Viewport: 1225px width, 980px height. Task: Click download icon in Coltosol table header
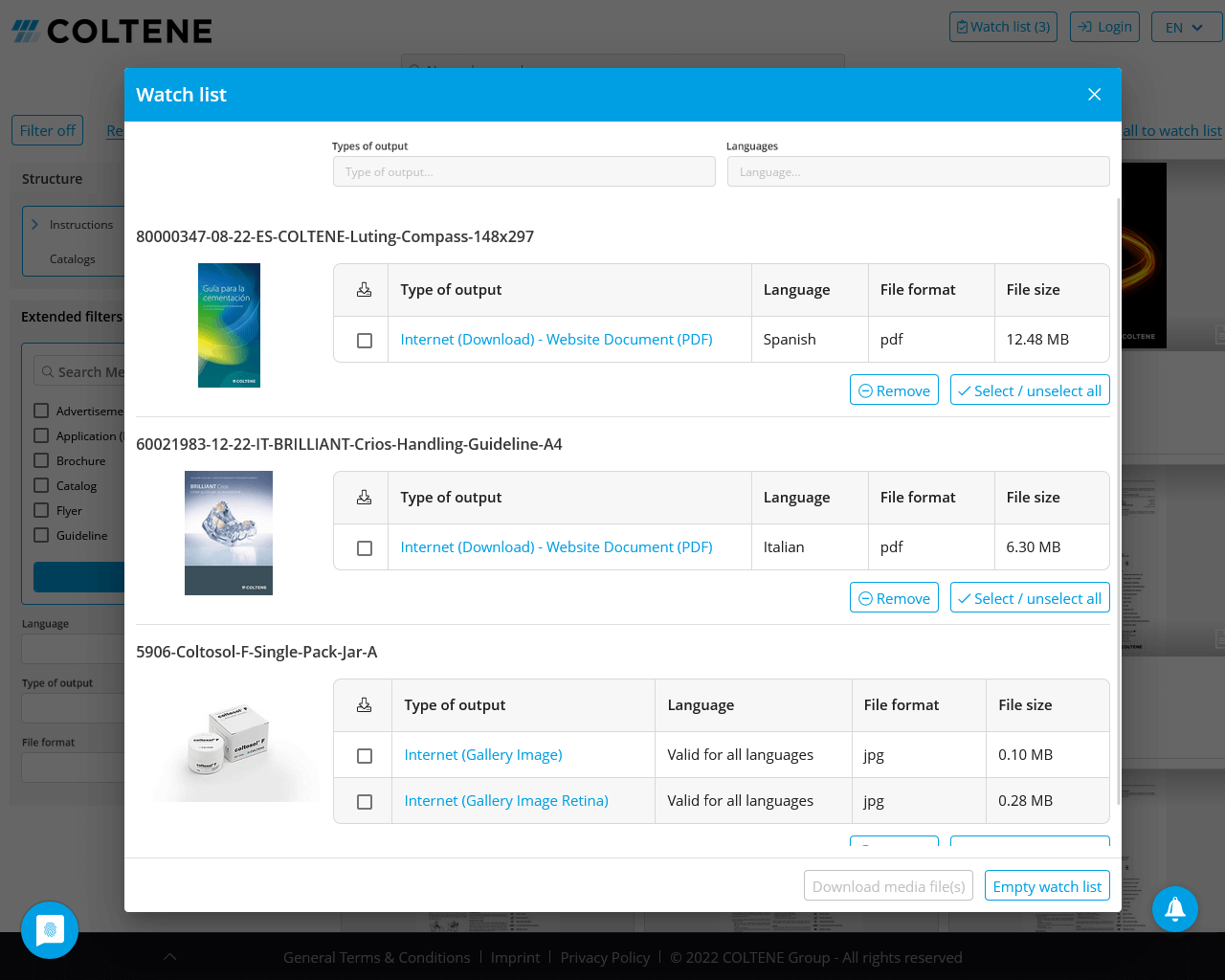click(x=364, y=705)
